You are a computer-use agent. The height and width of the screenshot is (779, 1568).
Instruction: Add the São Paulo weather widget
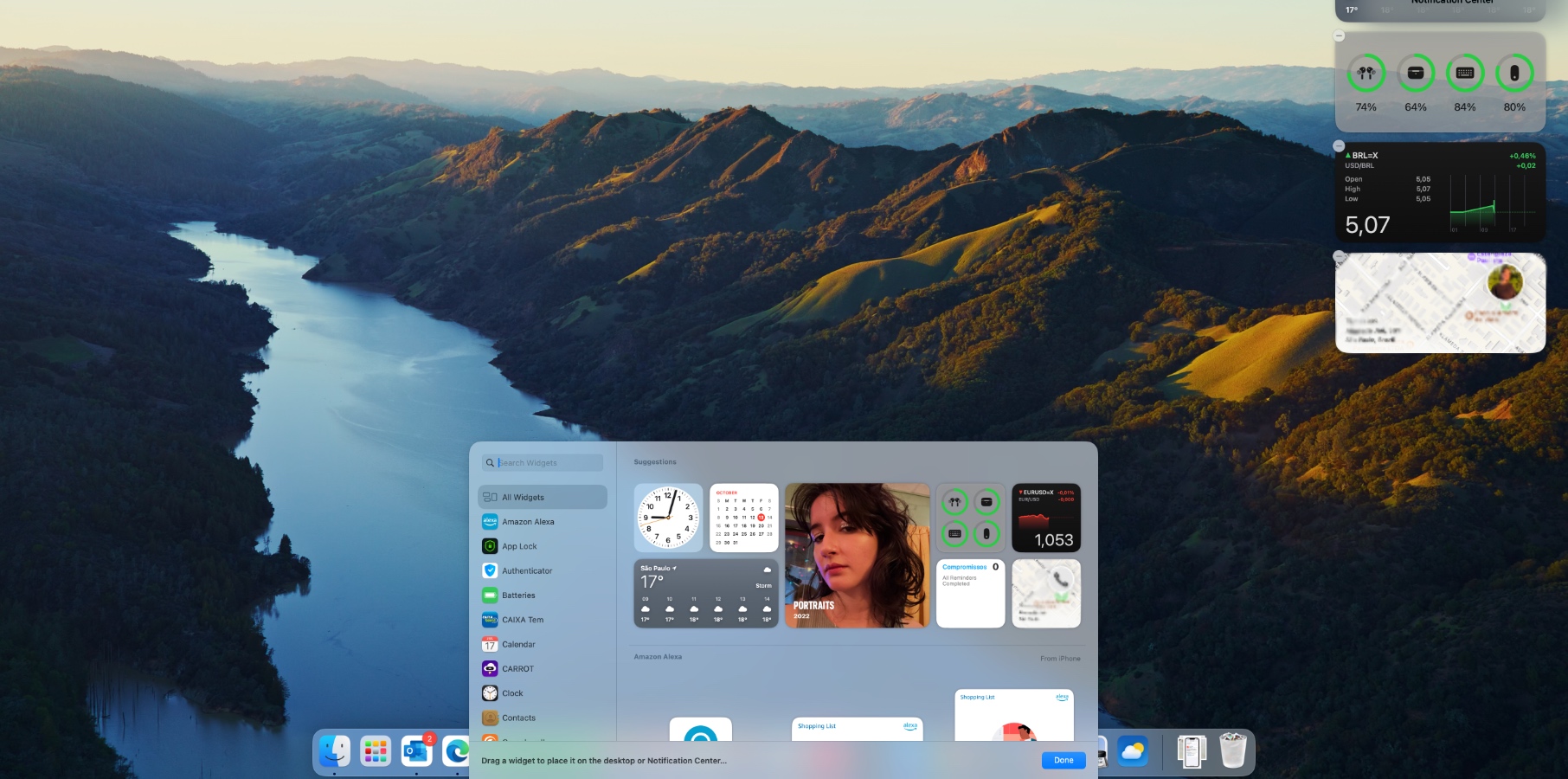(706, 594)
